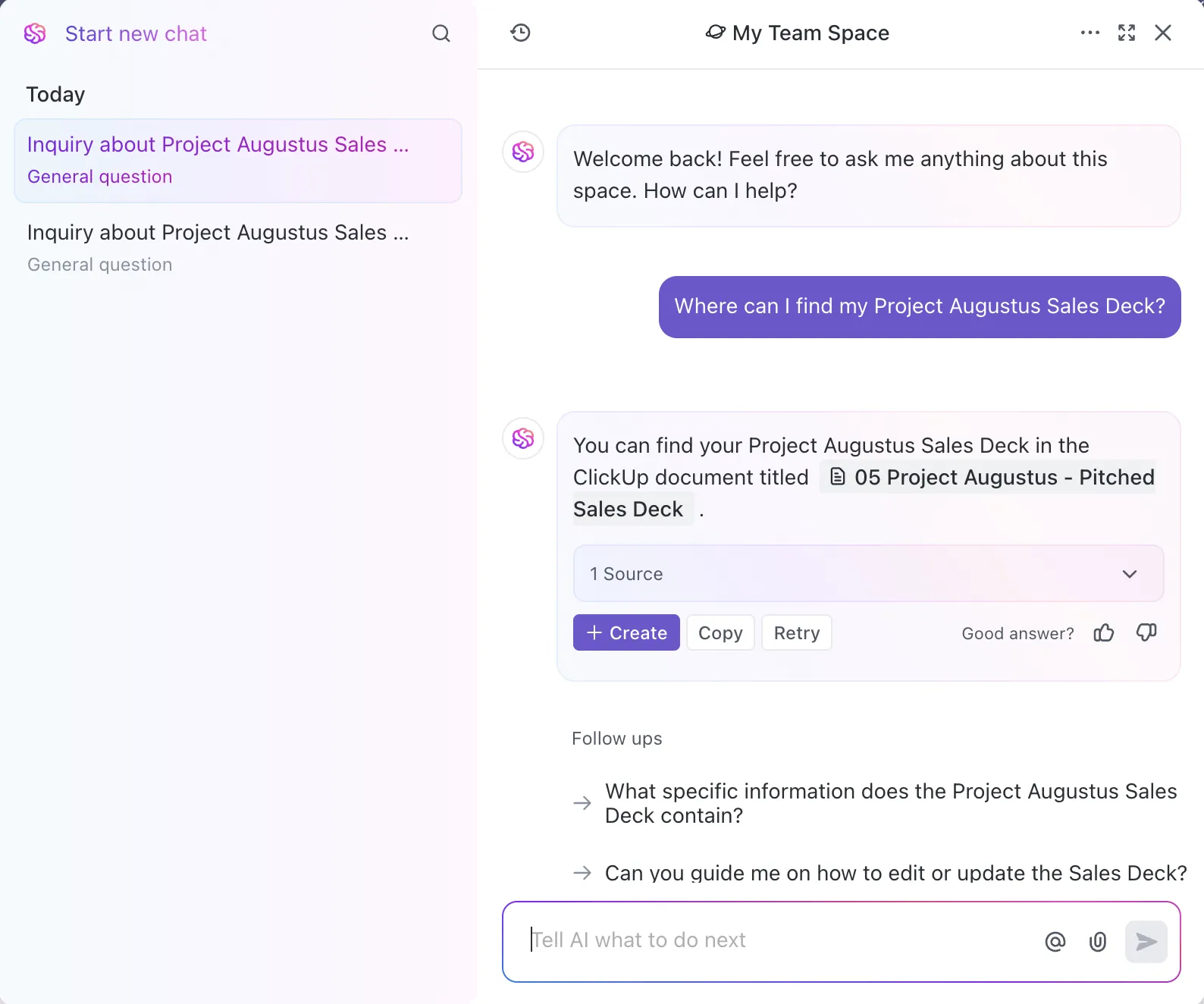The height and width of the screenshot is (1004, 1204).
Task: Start a new chat
Action: click(136, 33)
